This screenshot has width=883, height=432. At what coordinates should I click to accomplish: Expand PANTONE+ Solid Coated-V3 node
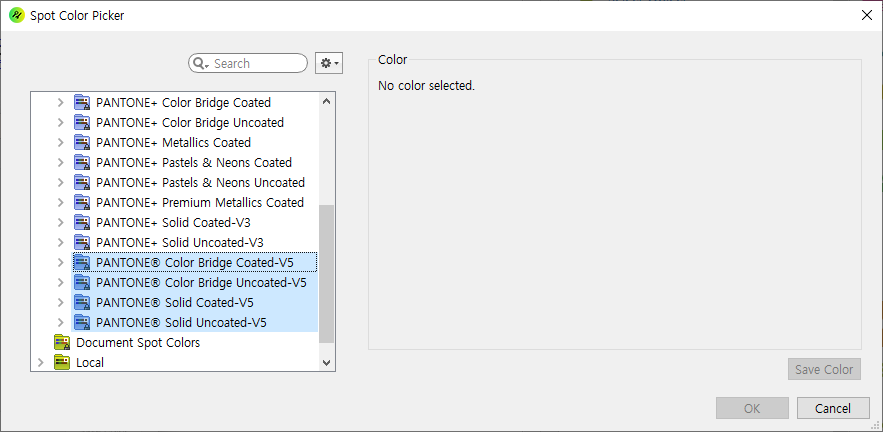tap(61, 222)
